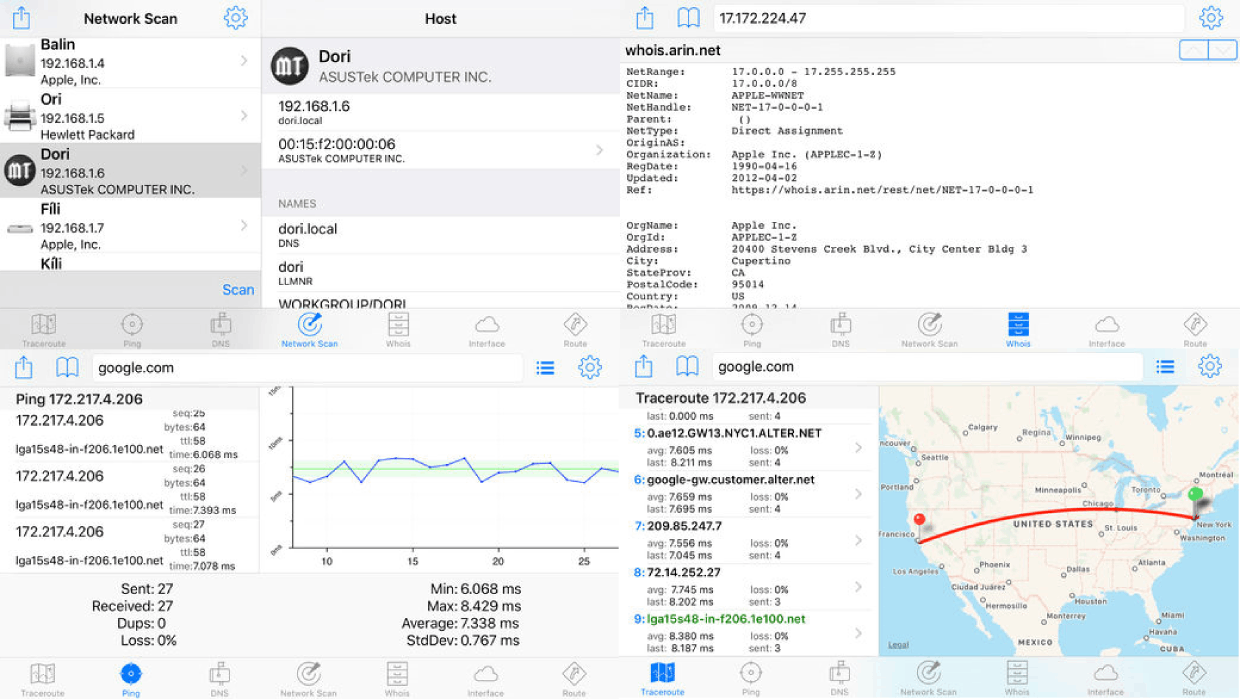The image size is (1240, 699).
Task: Switch to the Network Scan tab
Action: click(309, 328)
